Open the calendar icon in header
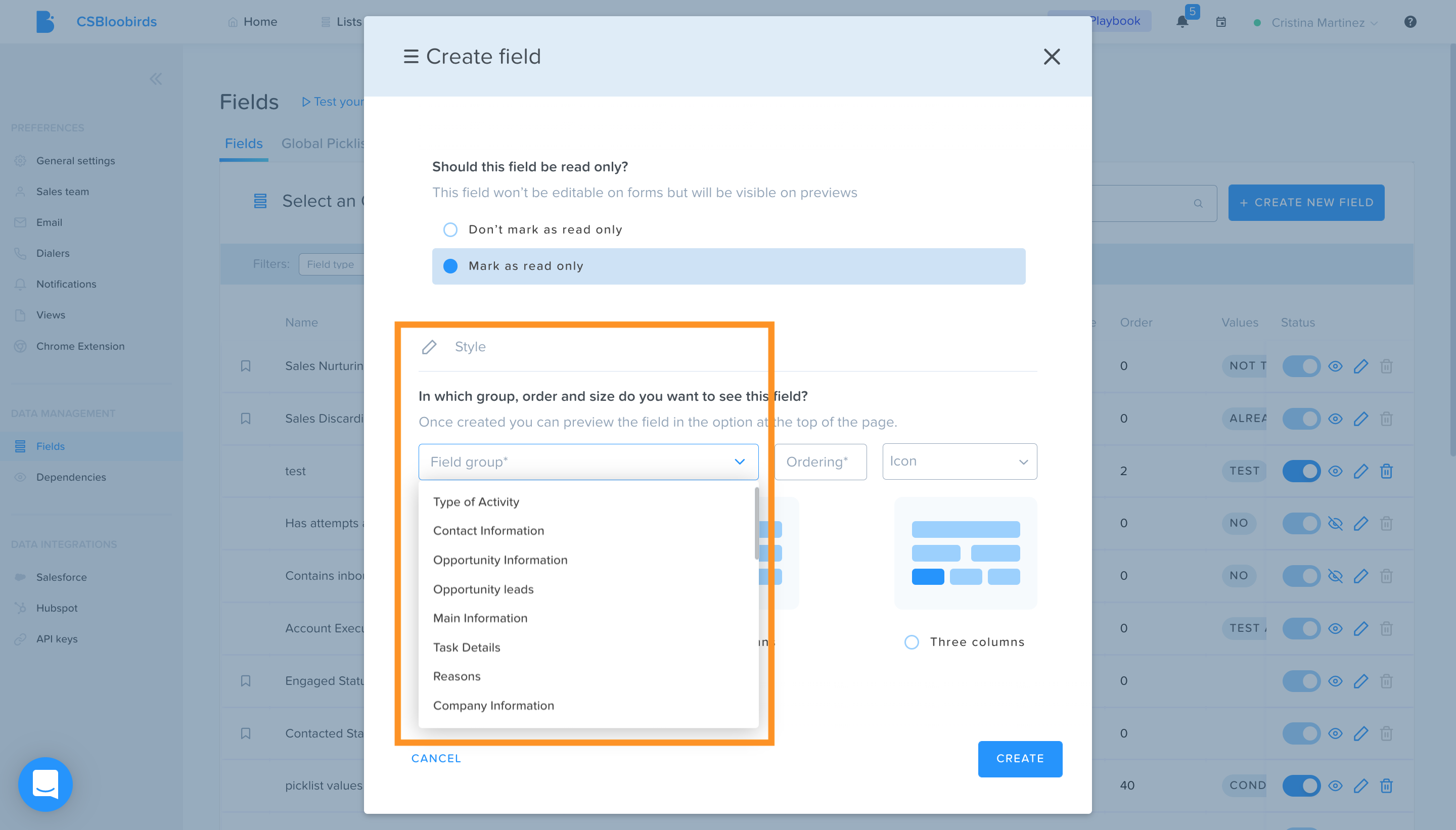 pos(1220,22)
